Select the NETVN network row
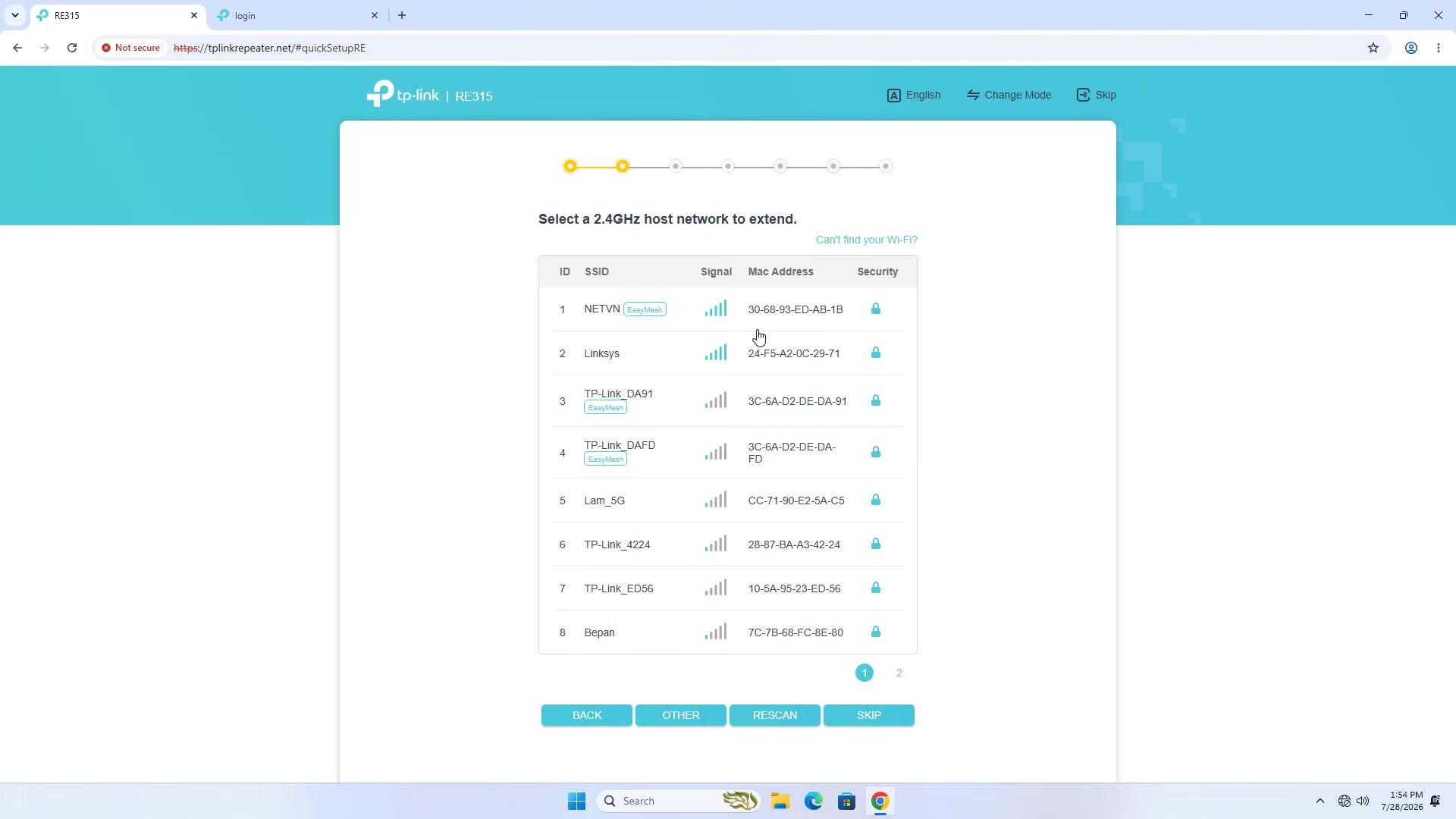 point(728,309)
